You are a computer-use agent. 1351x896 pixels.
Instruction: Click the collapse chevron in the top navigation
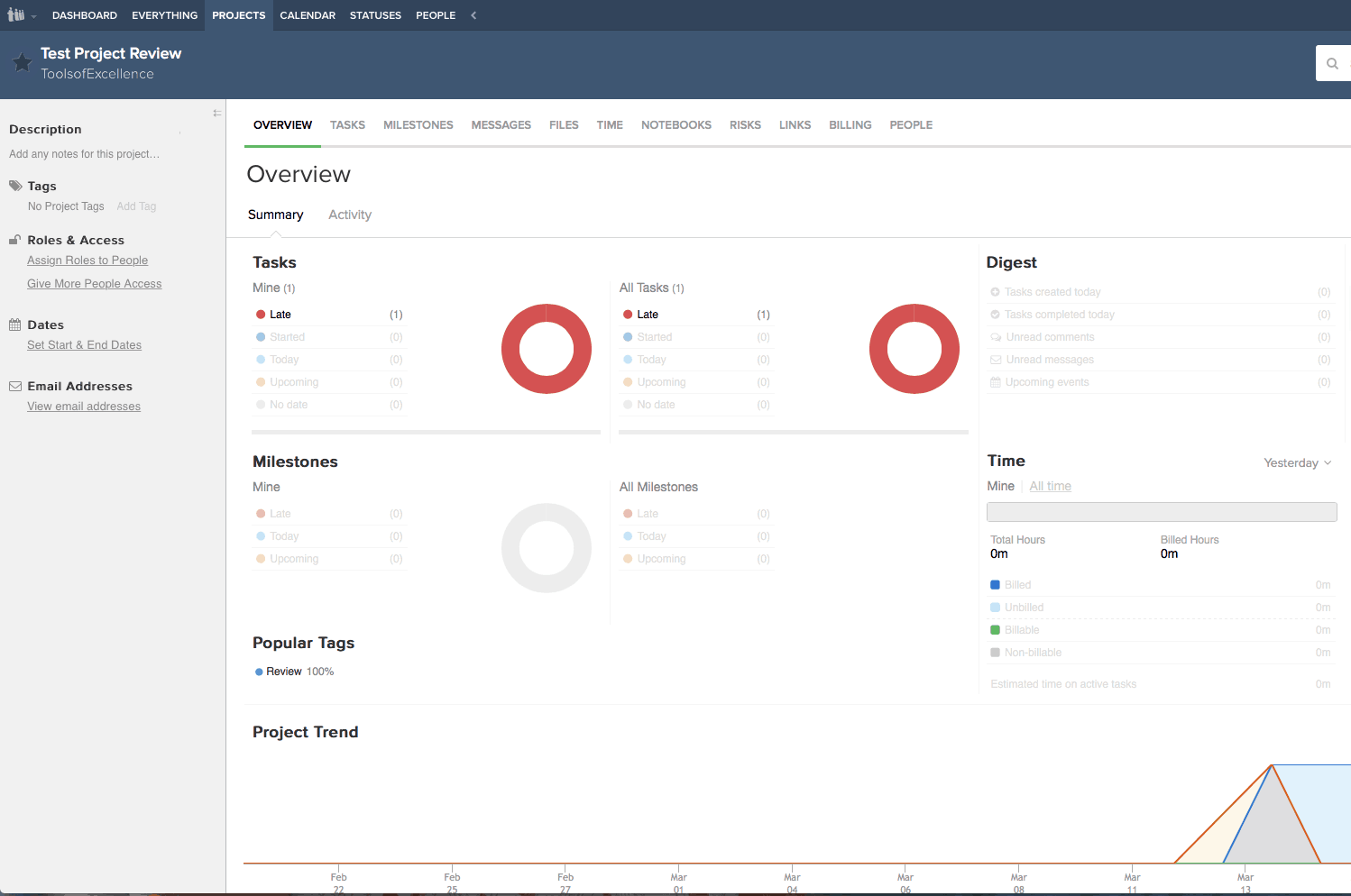click(x=473, y=14)
